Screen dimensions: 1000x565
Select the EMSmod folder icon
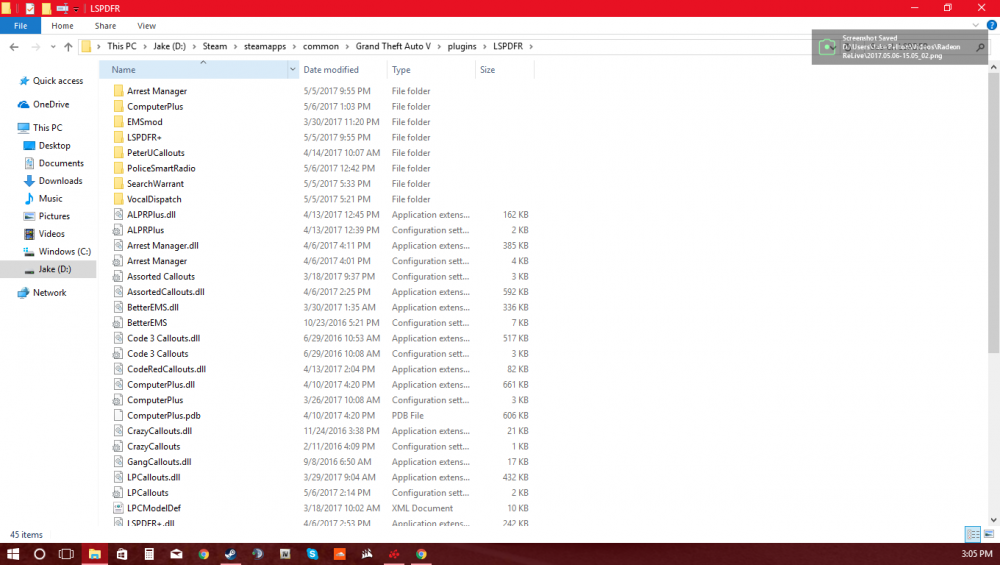(x=118, y=121)
